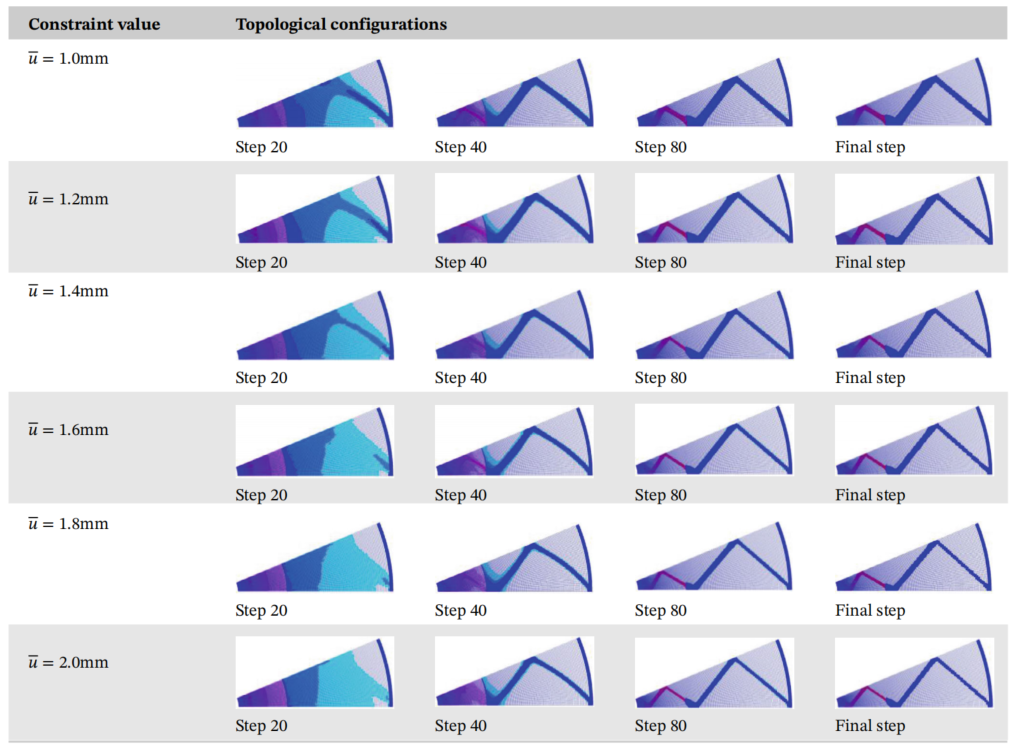Click the ū = 1.6mm constraint label
The height and width of the screenshot is (753, 1019).
tap(68, 430)
